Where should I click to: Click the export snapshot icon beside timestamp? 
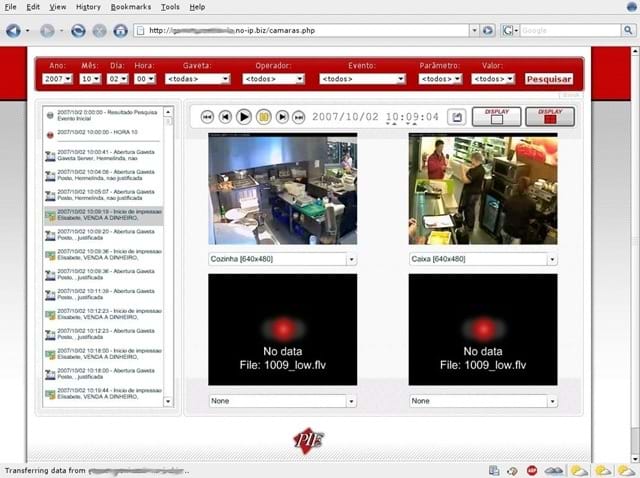coord(457,118)
